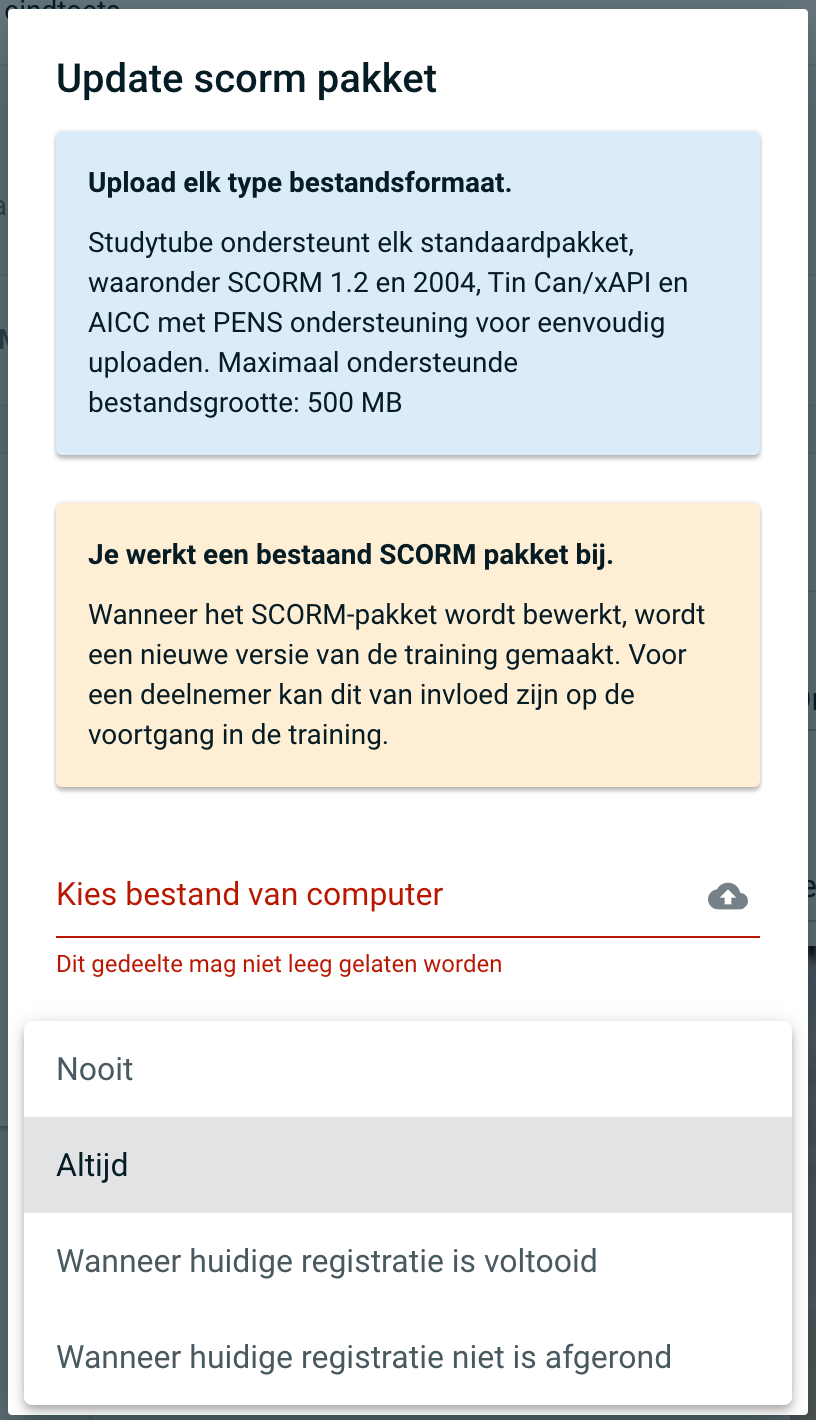Click the 'voortgang in de training.' warning line

tap(238, 734)
